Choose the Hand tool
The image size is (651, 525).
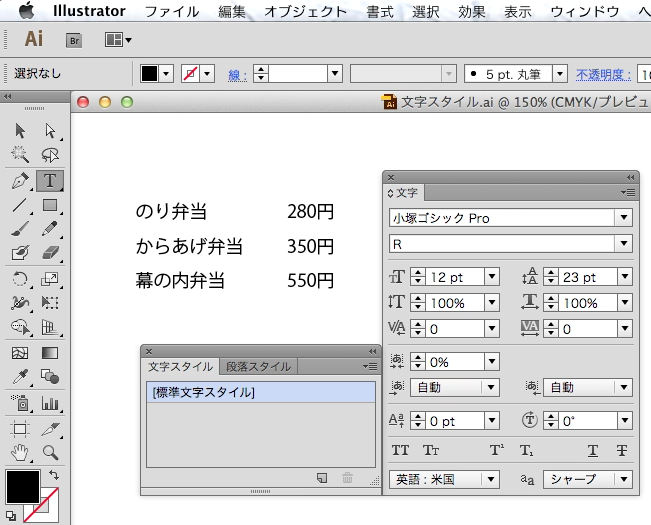tap(20, 453)
